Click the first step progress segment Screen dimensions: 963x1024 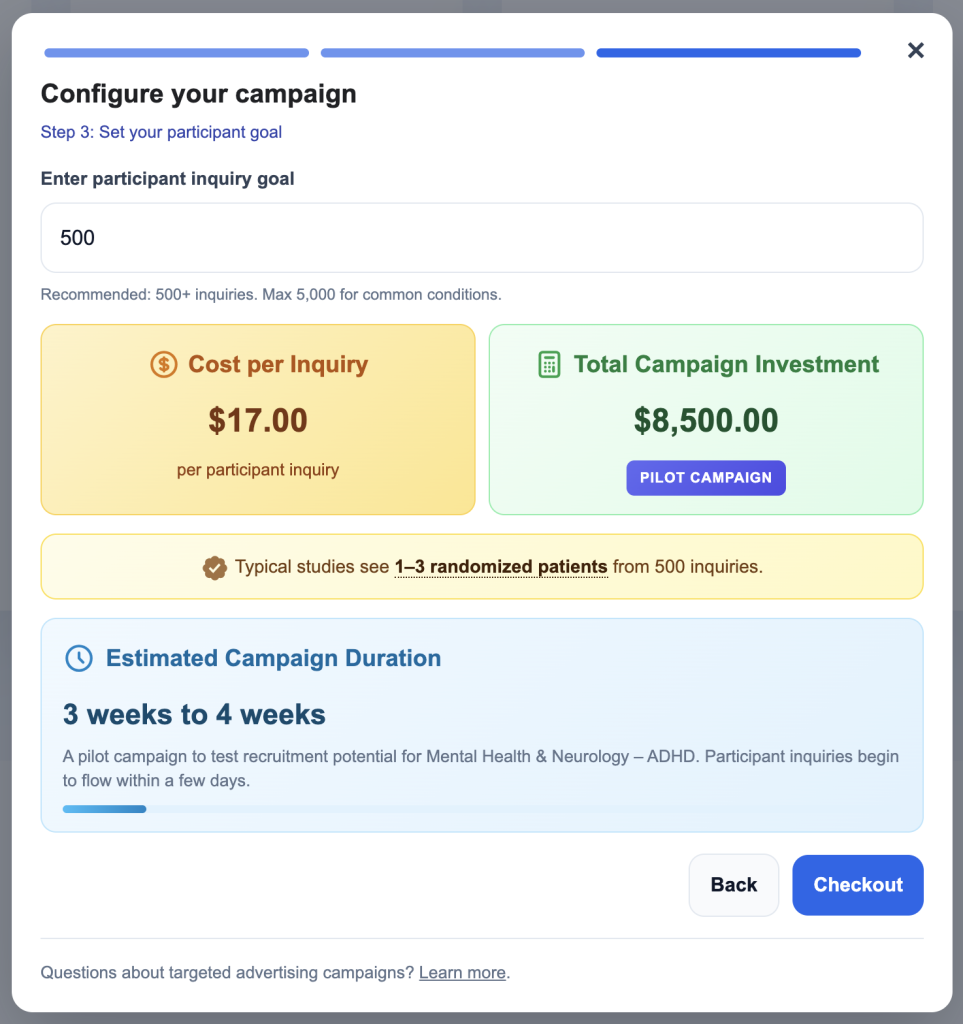point(176,52)
